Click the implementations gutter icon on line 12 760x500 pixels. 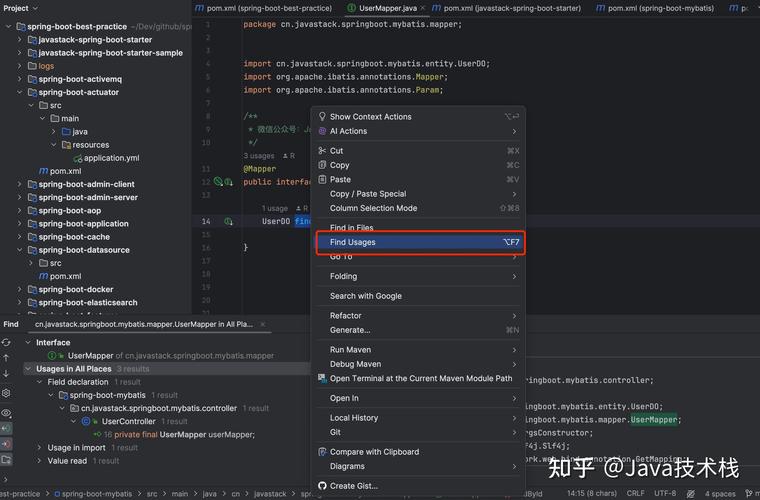pos(229,182)
